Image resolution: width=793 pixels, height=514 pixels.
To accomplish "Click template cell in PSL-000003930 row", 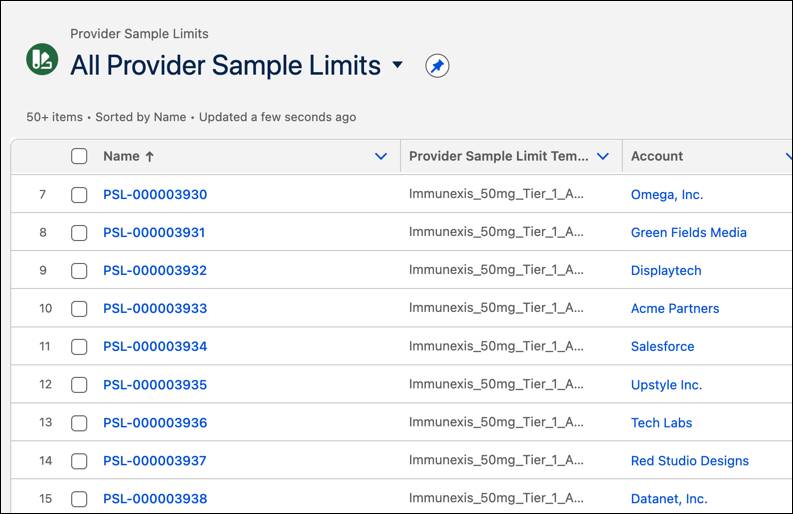I will (496, 194).
